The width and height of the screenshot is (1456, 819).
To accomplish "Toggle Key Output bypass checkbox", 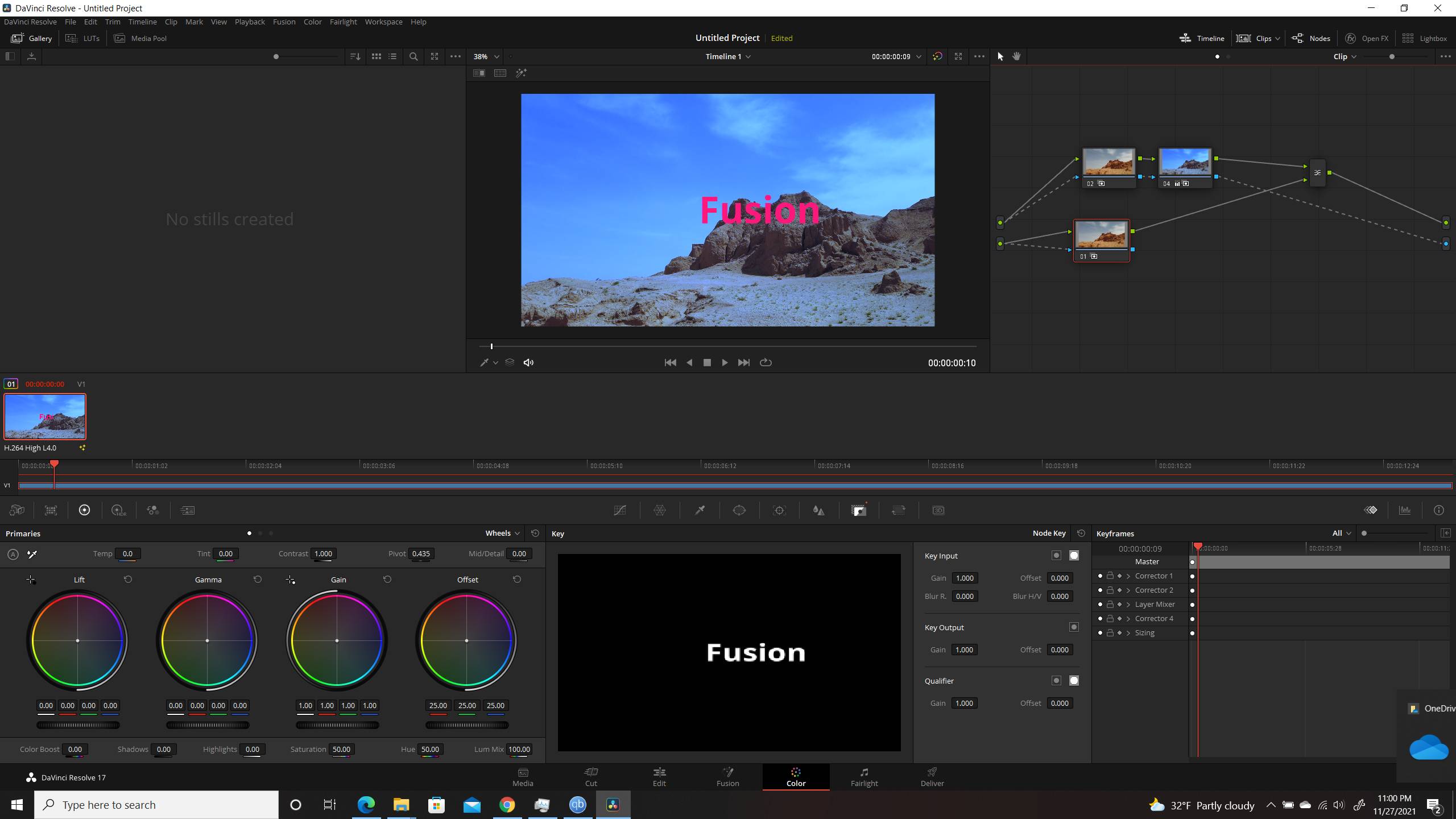I will coord(1075,627).
